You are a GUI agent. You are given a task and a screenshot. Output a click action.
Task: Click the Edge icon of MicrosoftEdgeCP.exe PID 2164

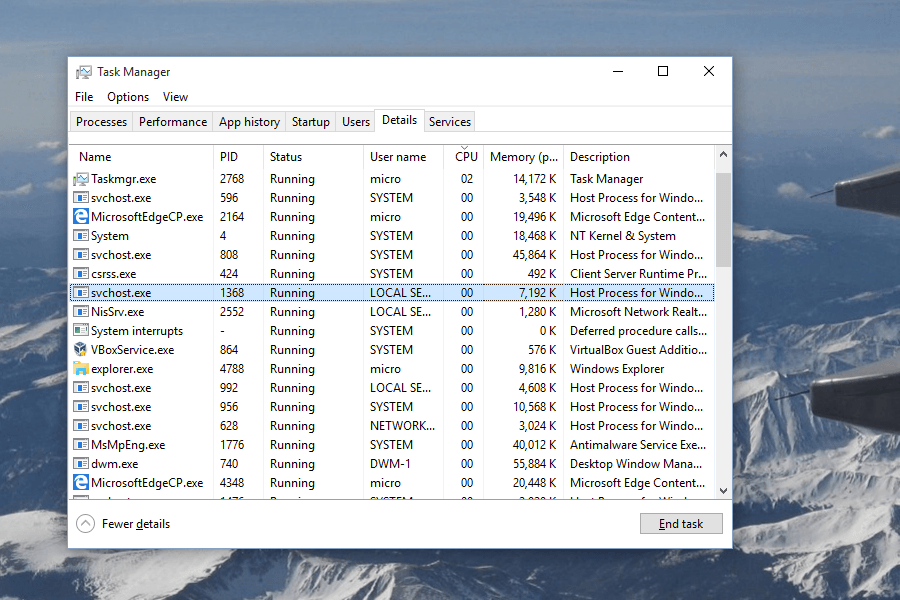81,217
